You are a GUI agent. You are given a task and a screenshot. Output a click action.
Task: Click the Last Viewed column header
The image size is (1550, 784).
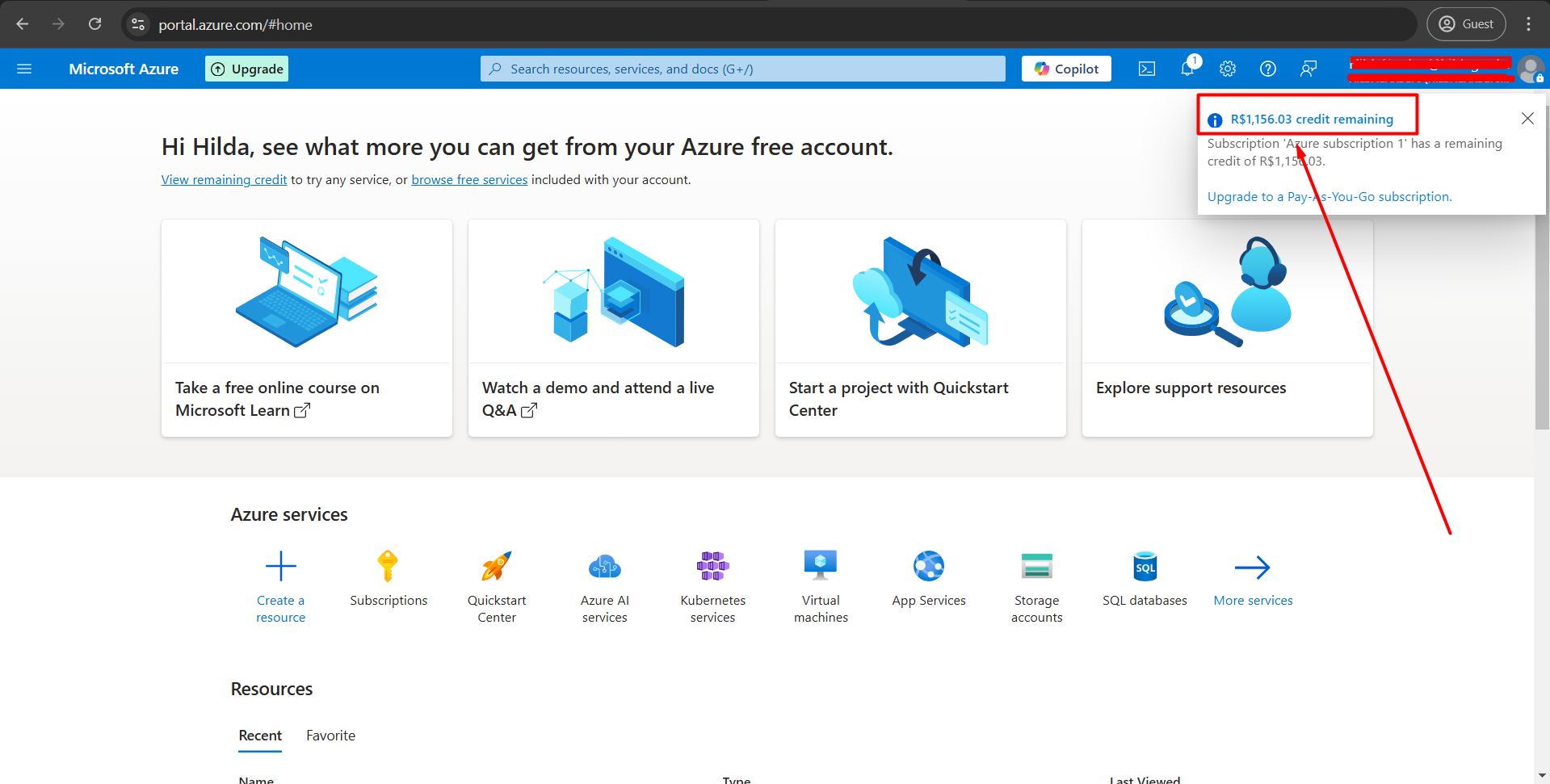click(x=1145, y=779)
